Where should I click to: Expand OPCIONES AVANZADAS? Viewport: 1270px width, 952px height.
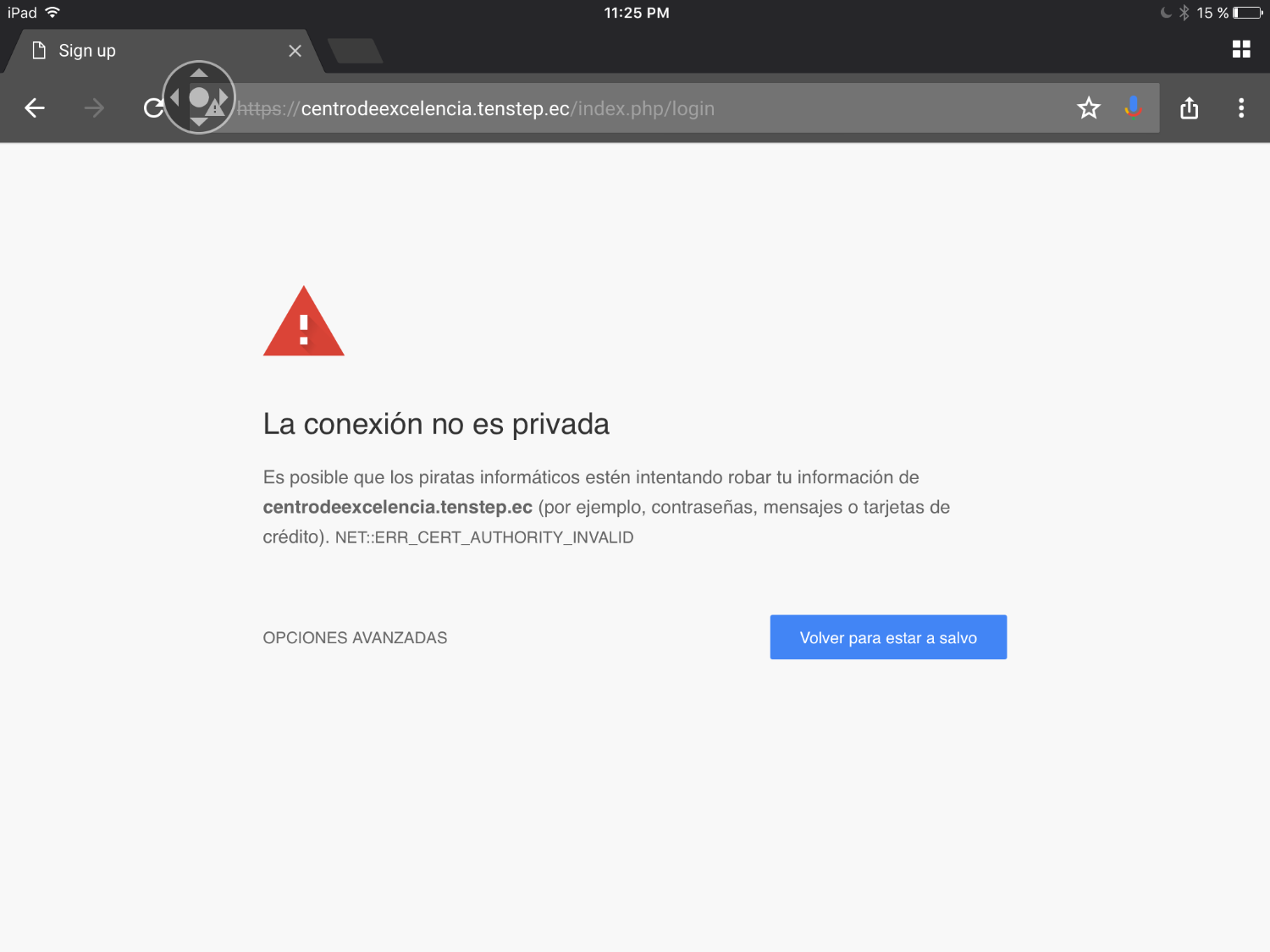(355, 638)
